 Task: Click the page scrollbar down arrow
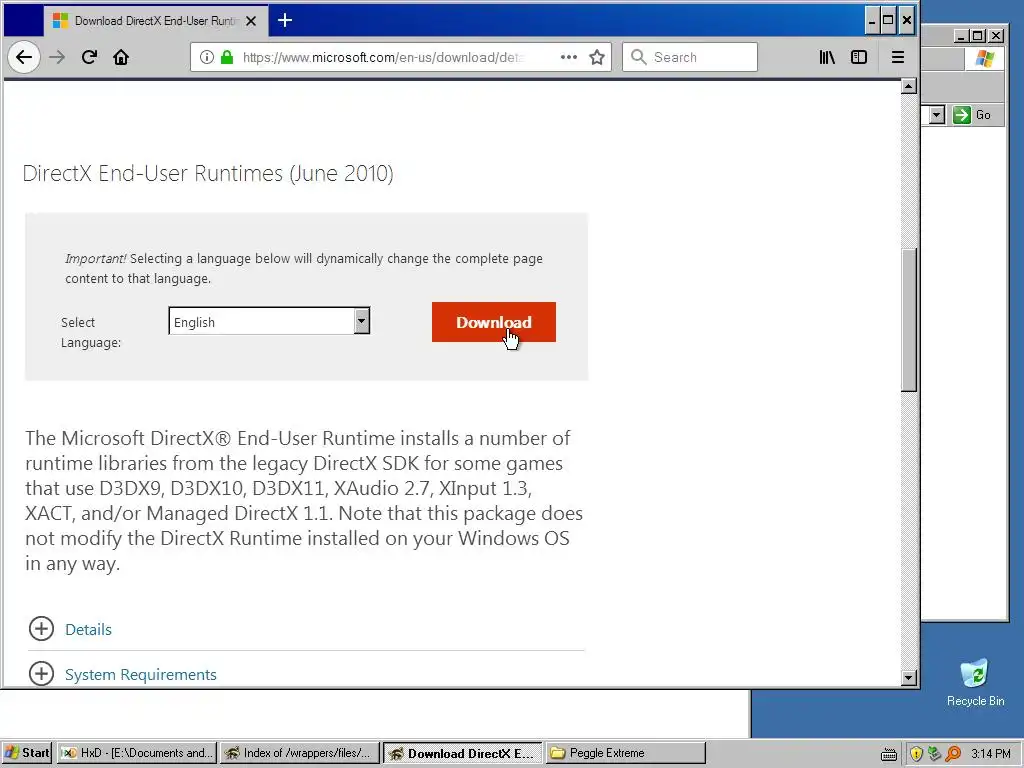(x=908, y=678)
